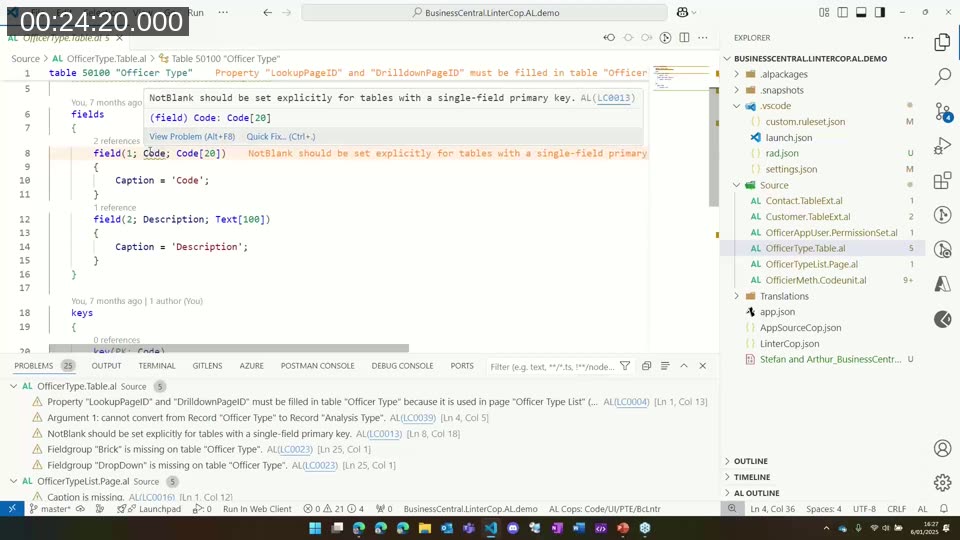960x540 pixels.
Task: Click the horizontal editor scrollbar
Action: pyautogui.click(x=229, y=348)
